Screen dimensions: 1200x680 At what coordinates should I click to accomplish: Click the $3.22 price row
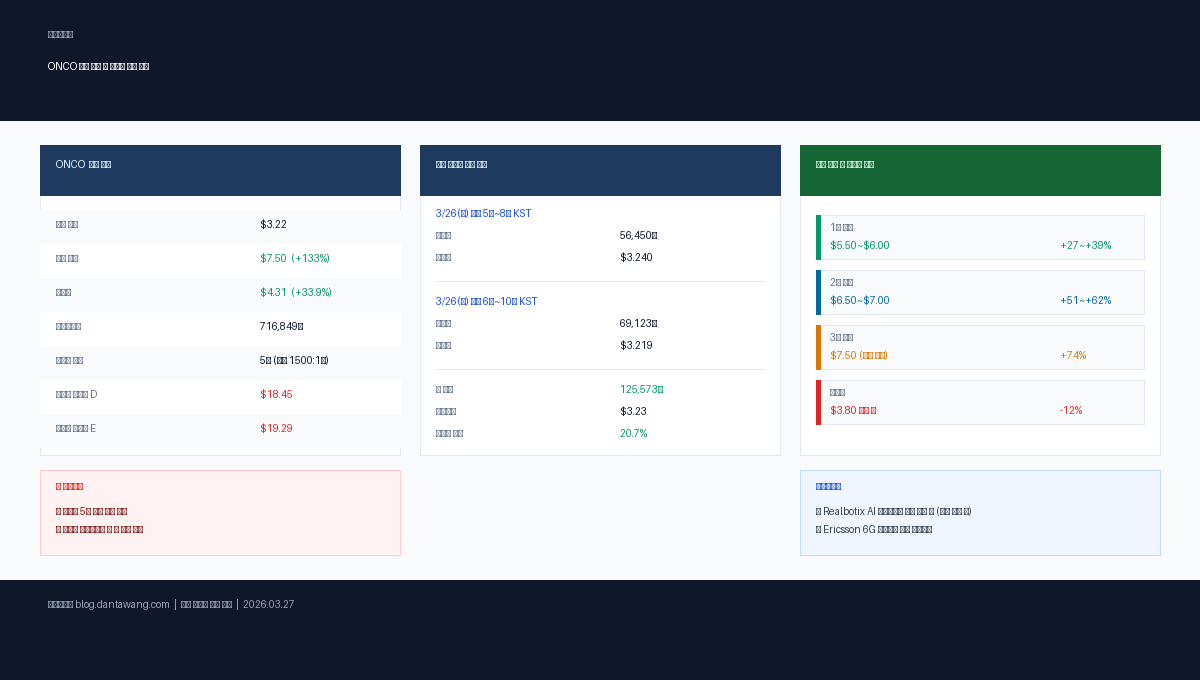(220, 225)
